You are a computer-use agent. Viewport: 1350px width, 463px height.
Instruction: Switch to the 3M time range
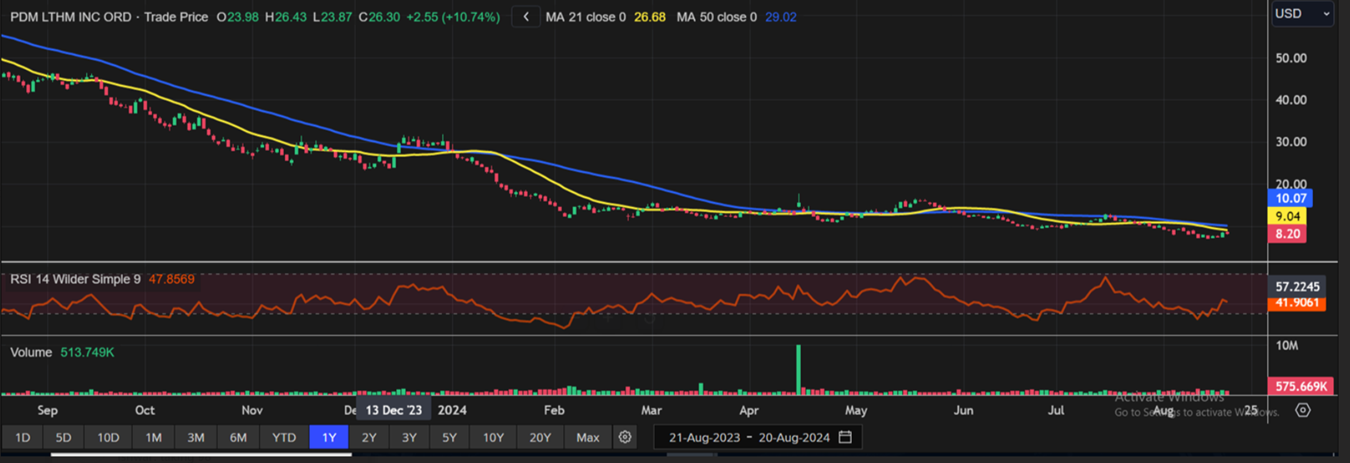tap(196, 437)
